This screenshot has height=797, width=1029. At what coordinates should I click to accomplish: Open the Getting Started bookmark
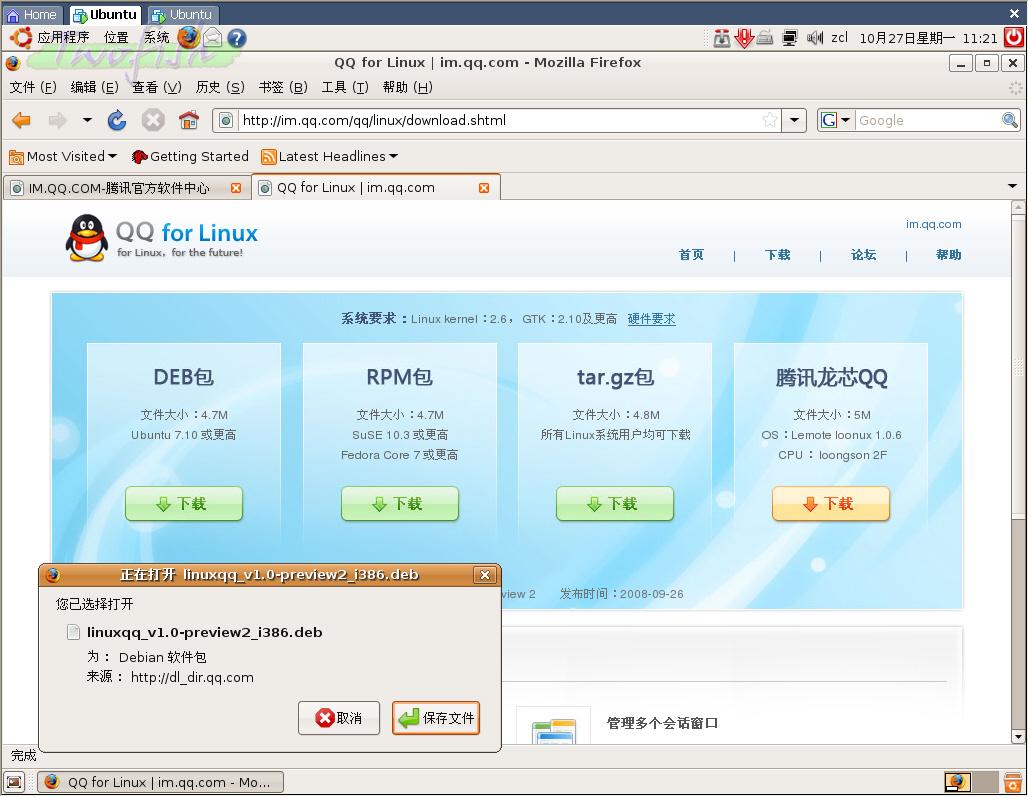(190, 157)
